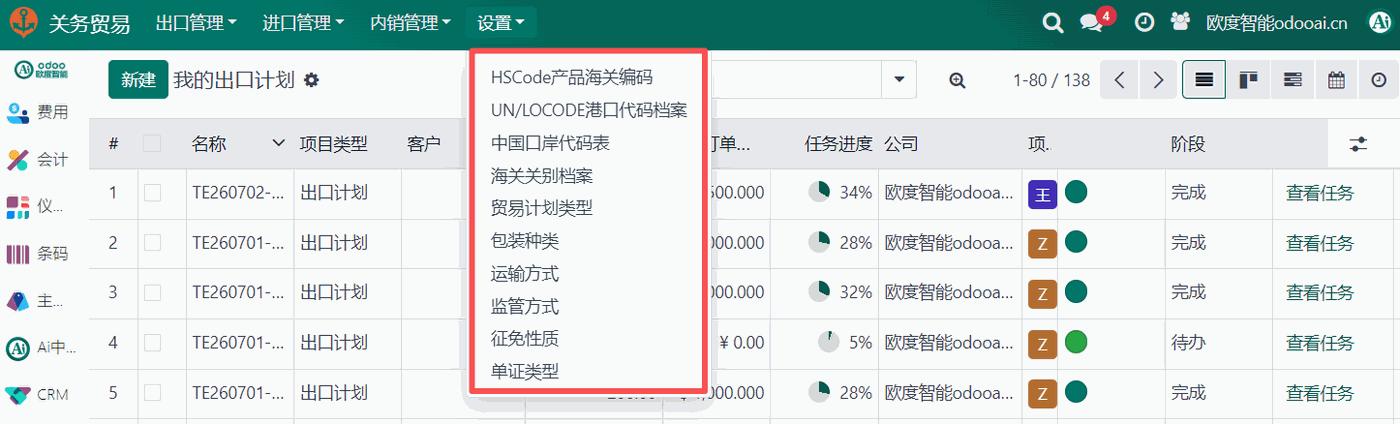Check the checkbox for row 1
Image resolution: width=1400 pixels, height=424 pixels.
point(152,193)
